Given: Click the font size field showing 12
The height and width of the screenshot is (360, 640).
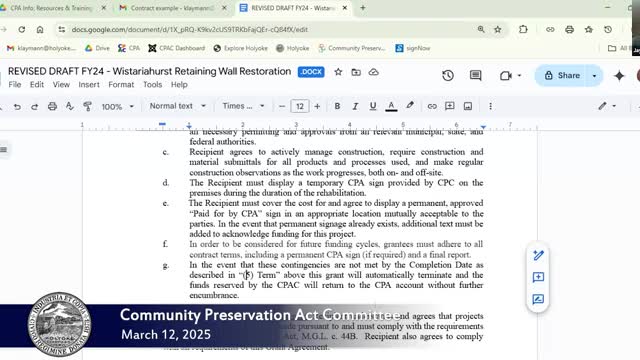Looking at the screenshot, I should tap(300, 106).
